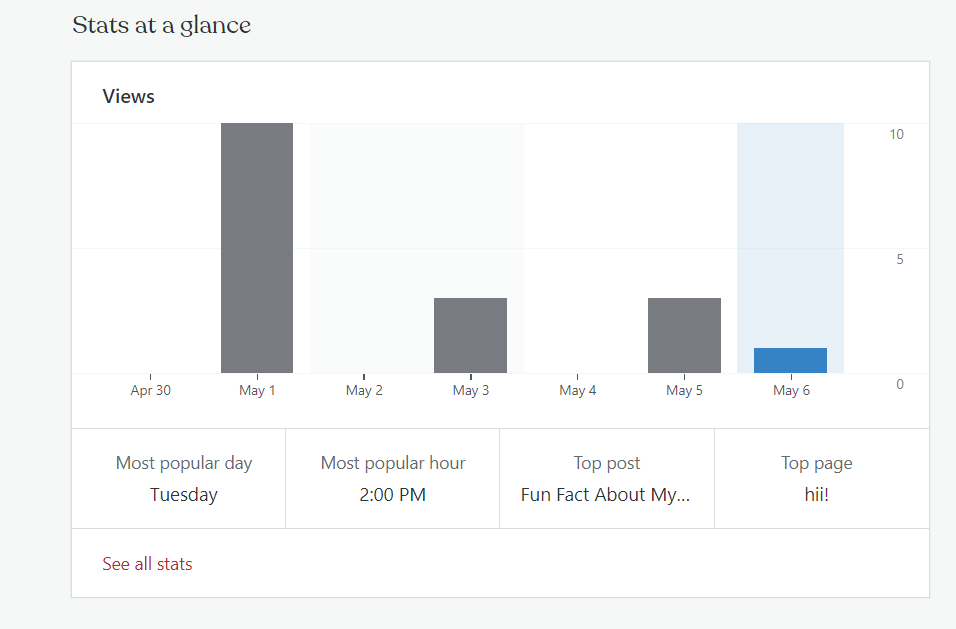Click the May 1 date label
Screen dimensions: 956x629
tap(257, 390)
